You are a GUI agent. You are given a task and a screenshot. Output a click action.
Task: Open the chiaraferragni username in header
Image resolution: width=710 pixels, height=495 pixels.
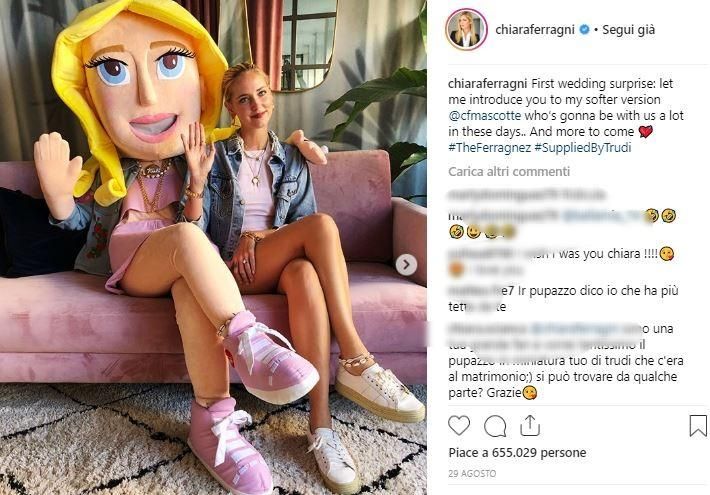tap(535, 30)
